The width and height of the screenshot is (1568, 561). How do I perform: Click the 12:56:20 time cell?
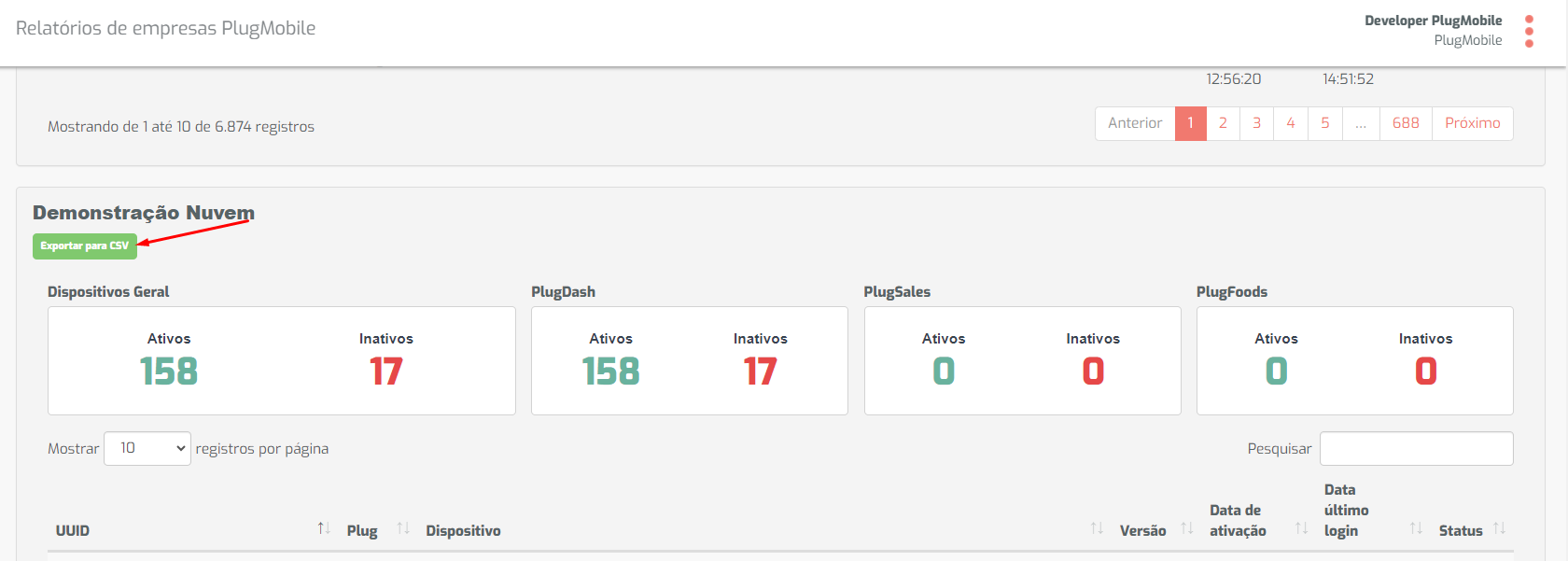pos(1234,79)
